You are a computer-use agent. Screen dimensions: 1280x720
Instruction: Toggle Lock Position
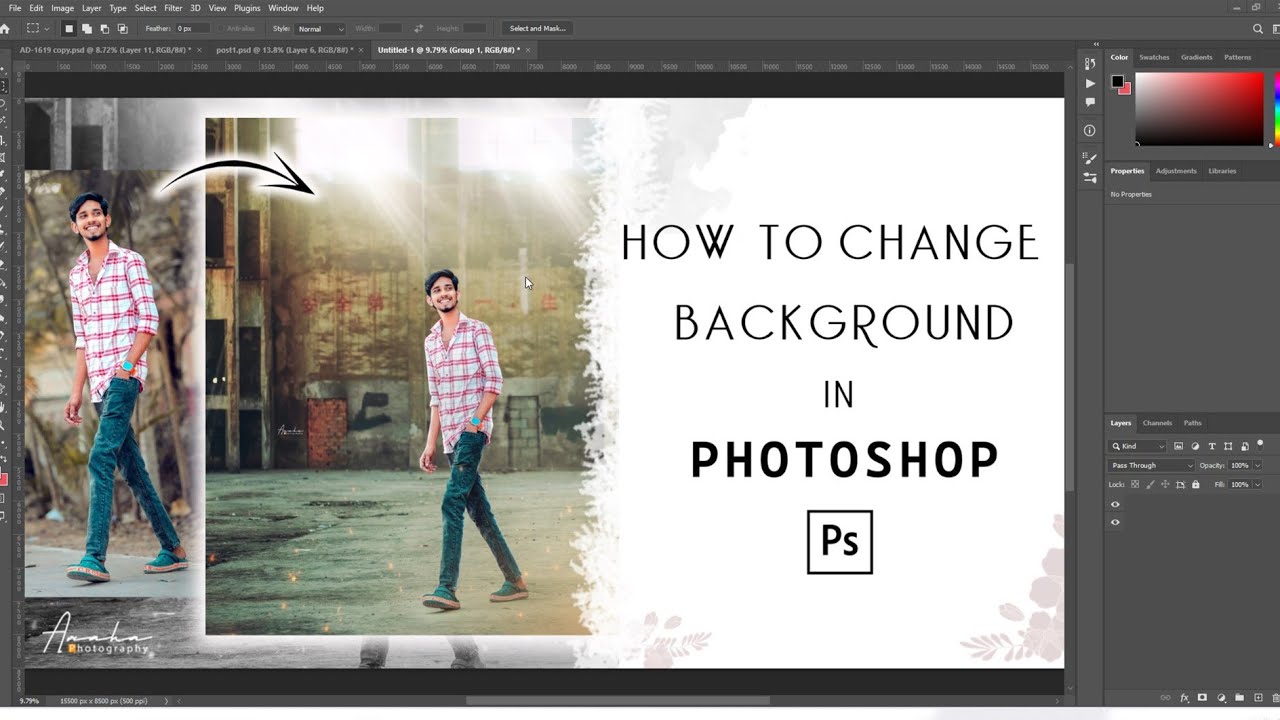[x=1165, y=484]
